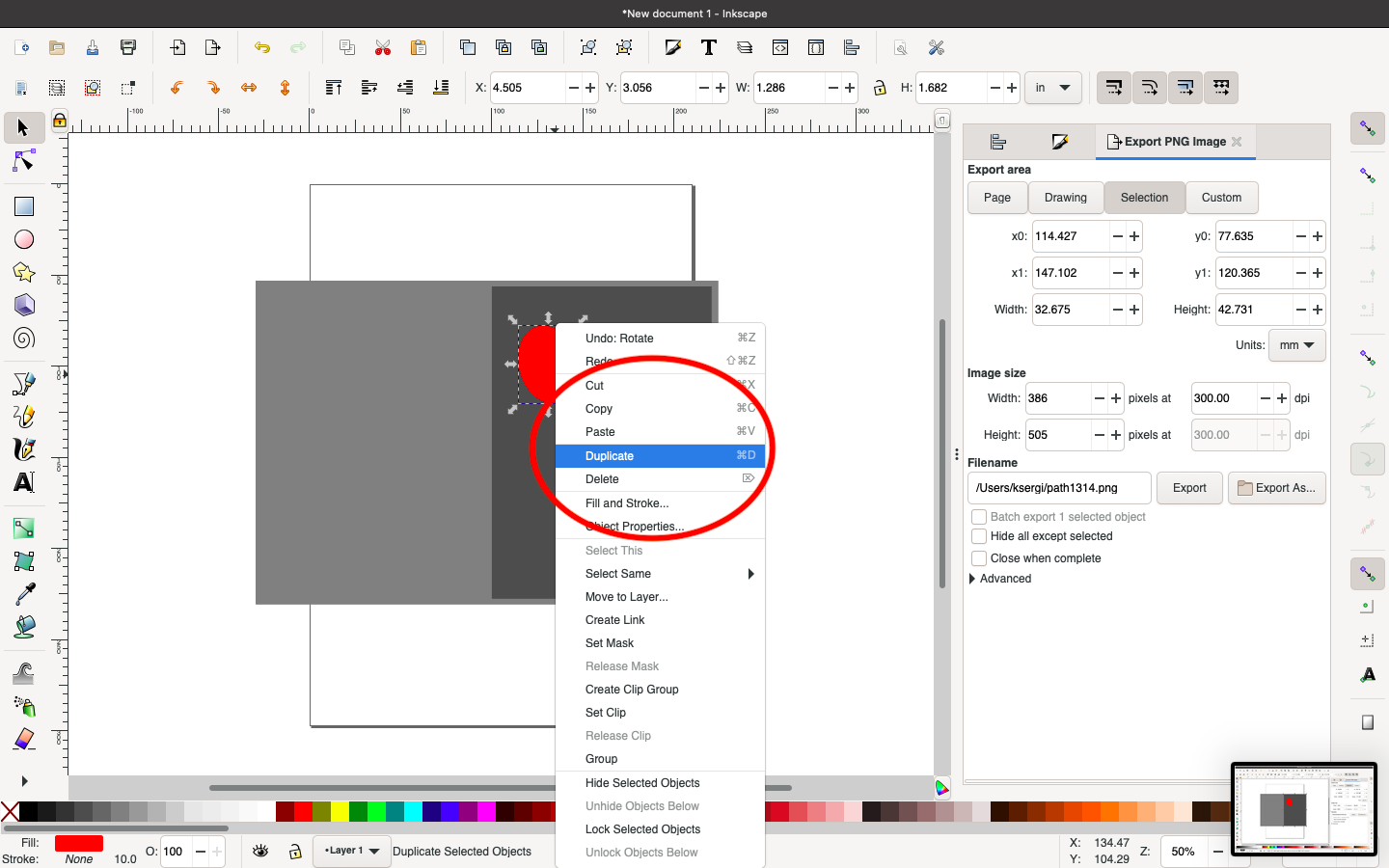This screenshot has width=1389, height=868.
Task: Open the Fill and Stroke editor icon
Action: 1061,142
